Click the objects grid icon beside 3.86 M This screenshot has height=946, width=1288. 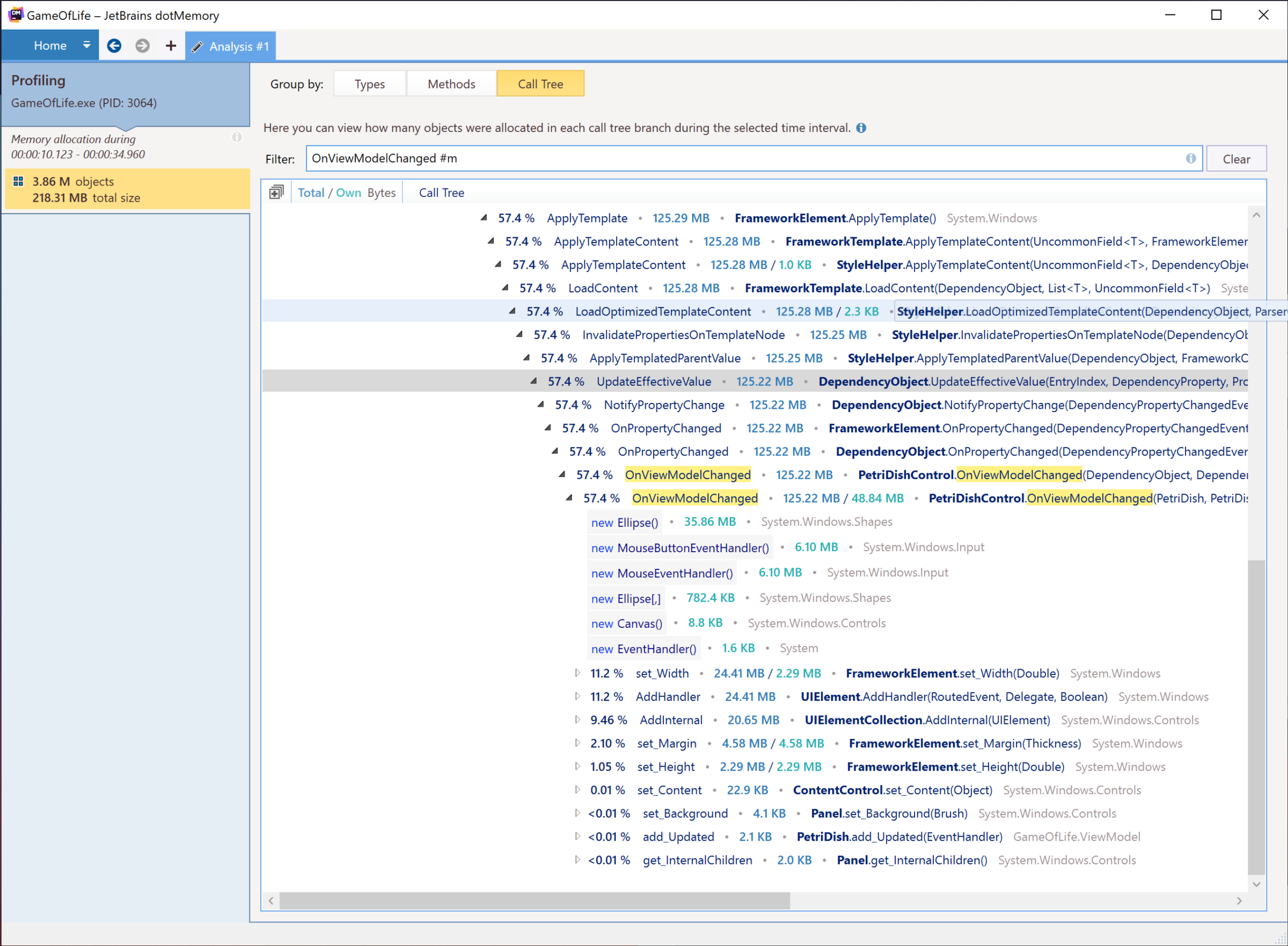point(18,181)
